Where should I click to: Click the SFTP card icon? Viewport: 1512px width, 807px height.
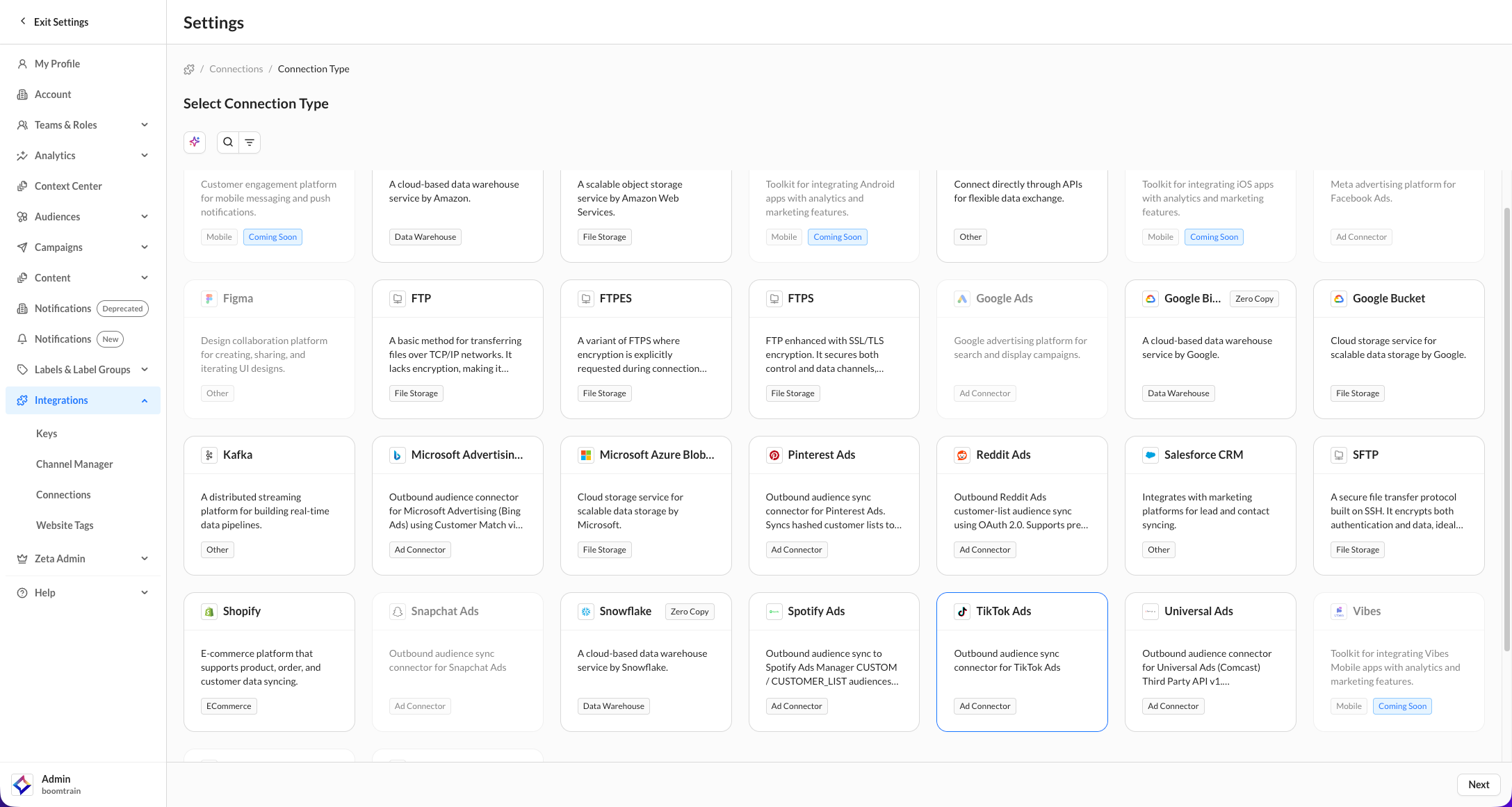[1339, 455]
